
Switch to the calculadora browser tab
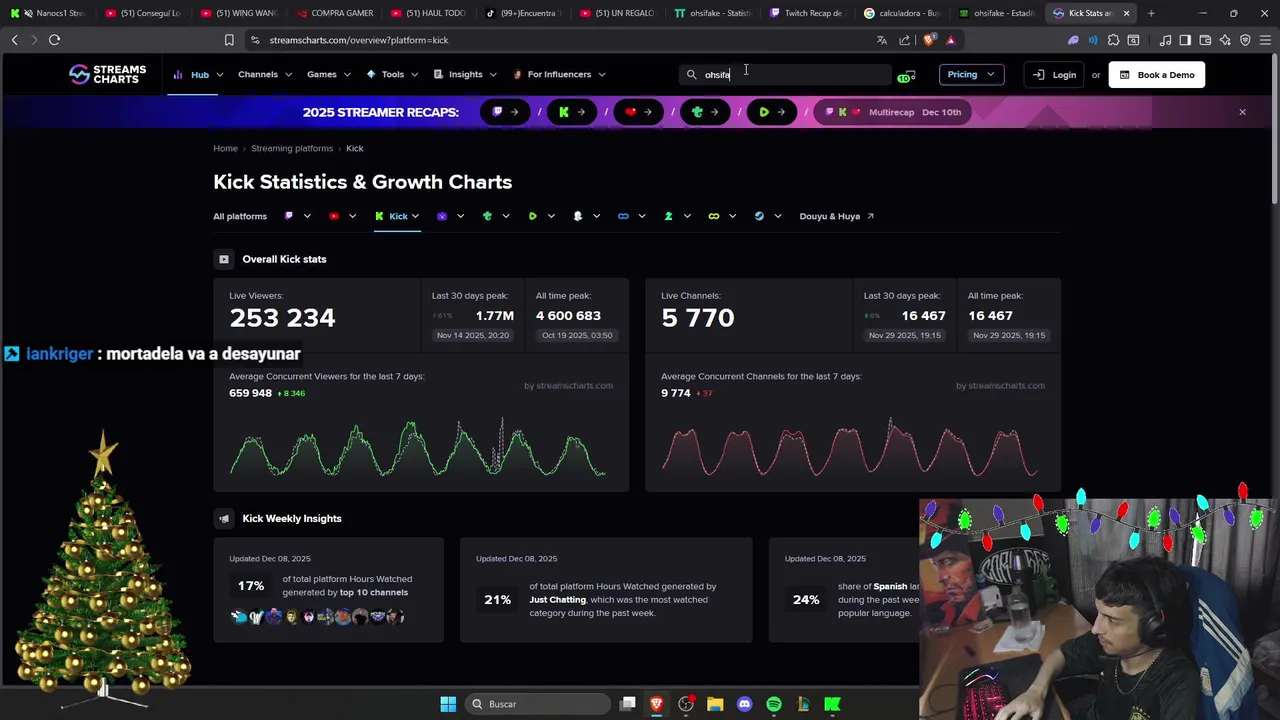(901, 13)
